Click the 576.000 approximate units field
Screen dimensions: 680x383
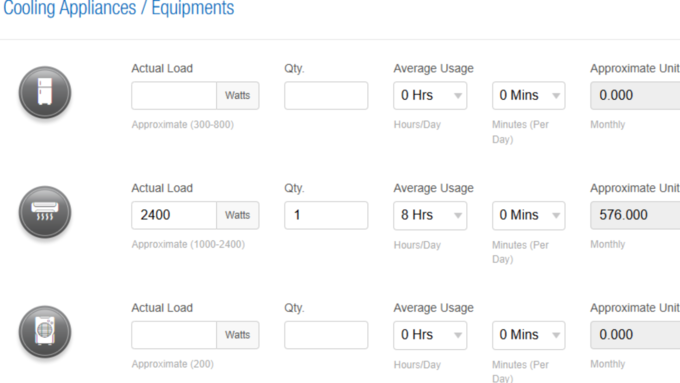click(635, 215)
